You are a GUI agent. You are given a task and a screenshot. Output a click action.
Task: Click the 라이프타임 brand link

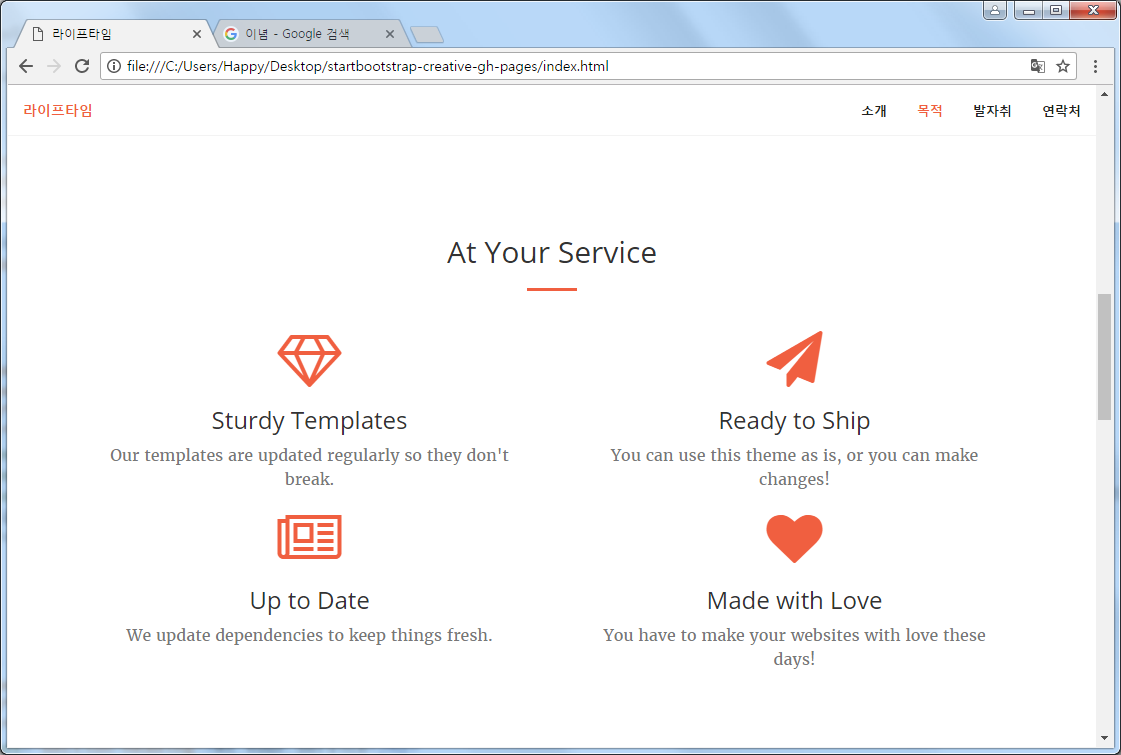click(x=58, y=111)
